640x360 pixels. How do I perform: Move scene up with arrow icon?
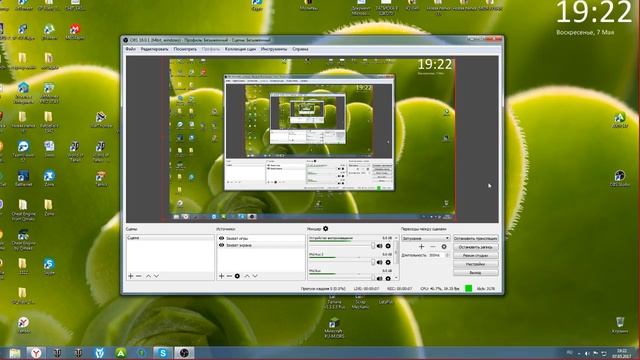pos(149,276)
